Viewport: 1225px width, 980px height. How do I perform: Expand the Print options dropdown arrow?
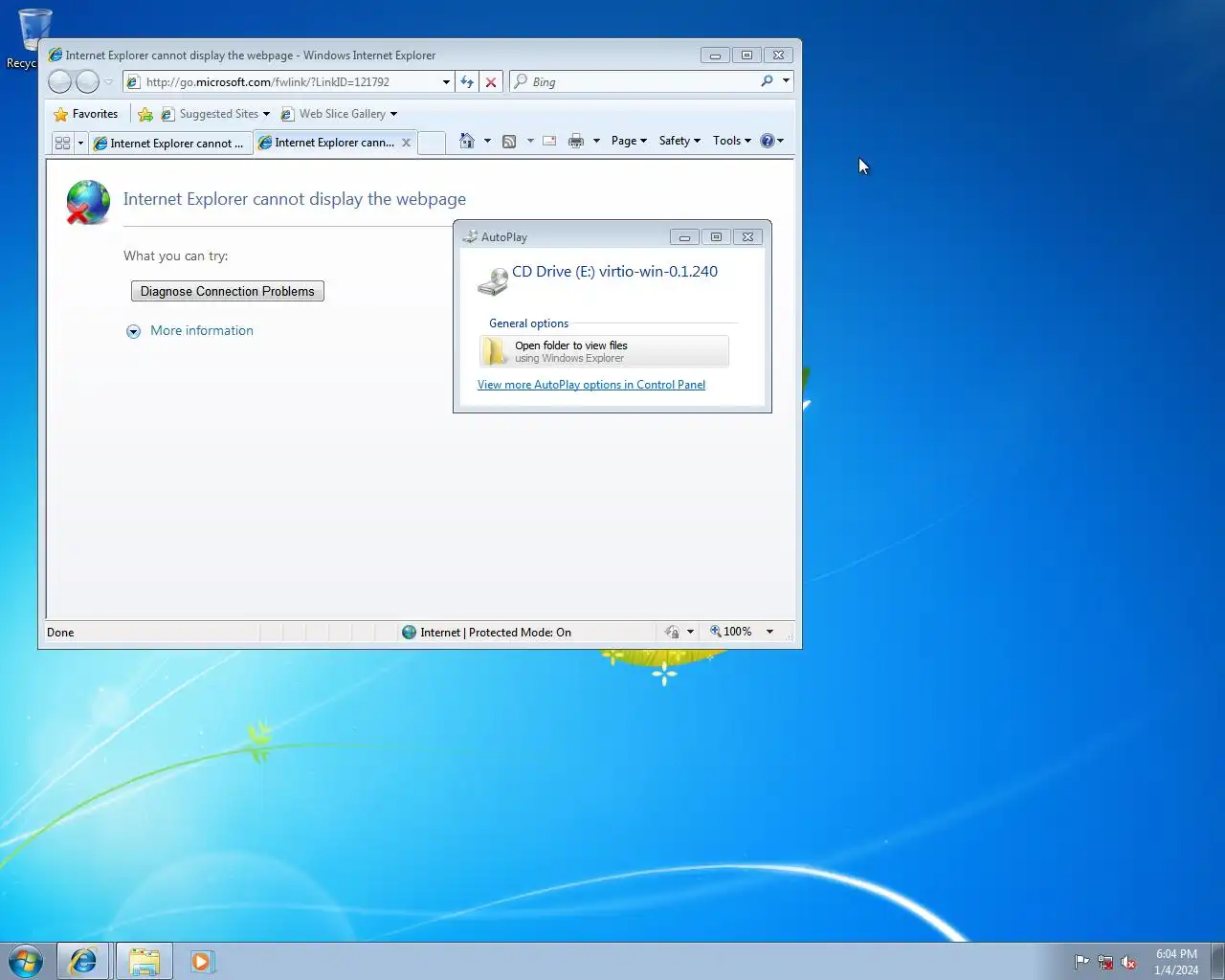[596, 141]
